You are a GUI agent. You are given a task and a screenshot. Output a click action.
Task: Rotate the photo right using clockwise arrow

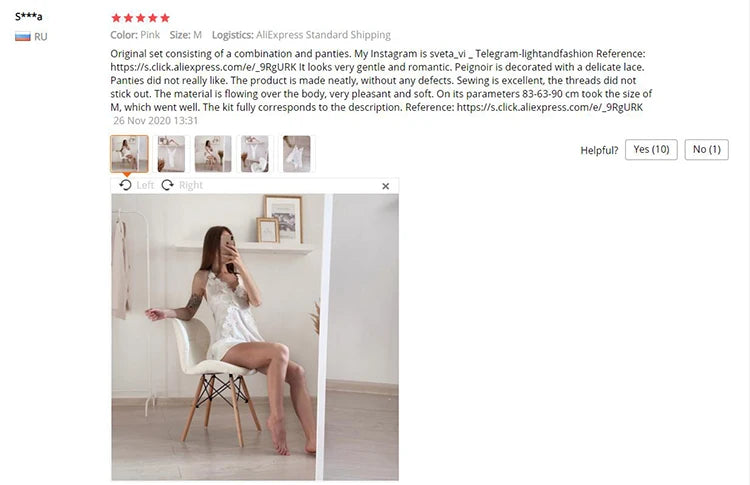167,185
